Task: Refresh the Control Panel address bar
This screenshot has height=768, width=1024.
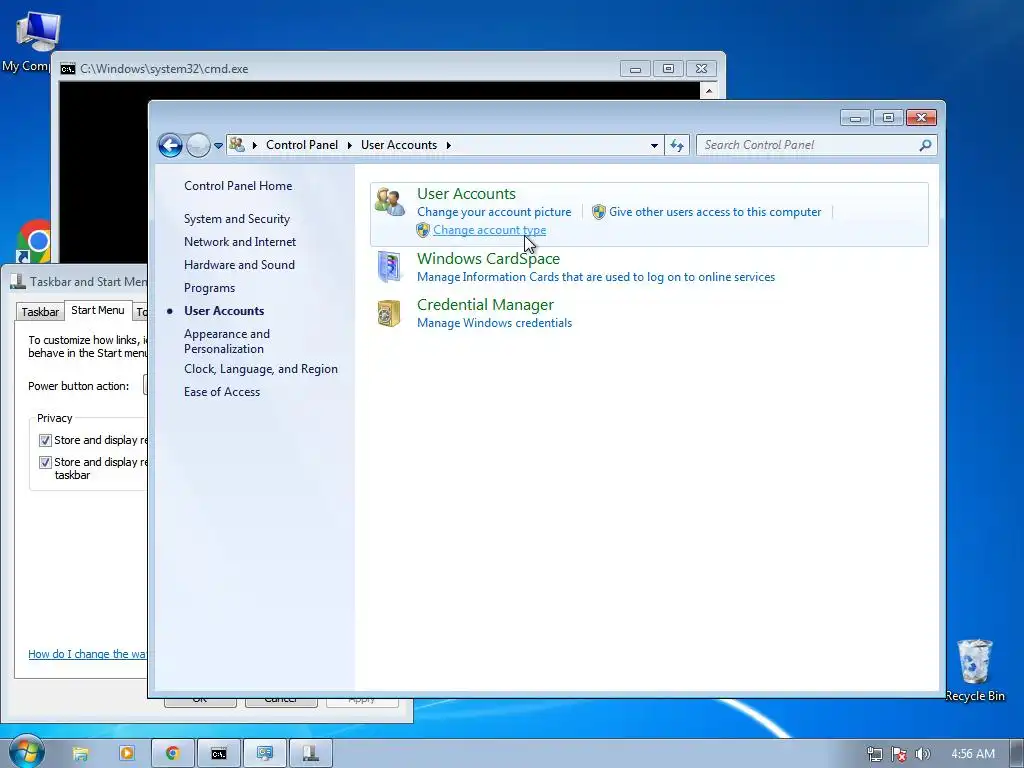Action: tap(677, 145)
